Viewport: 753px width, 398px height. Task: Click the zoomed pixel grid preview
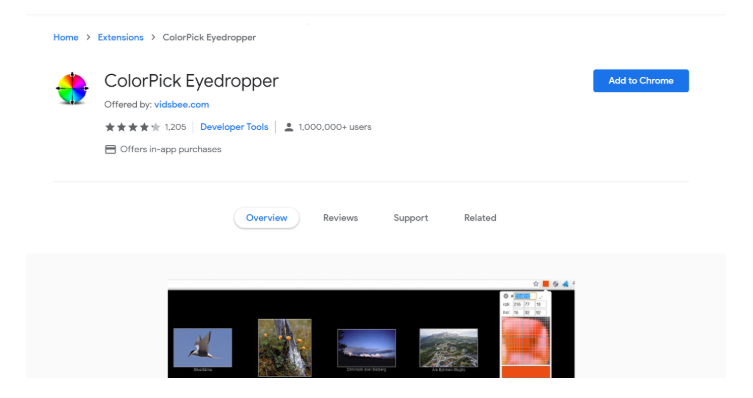pos(526,341)
